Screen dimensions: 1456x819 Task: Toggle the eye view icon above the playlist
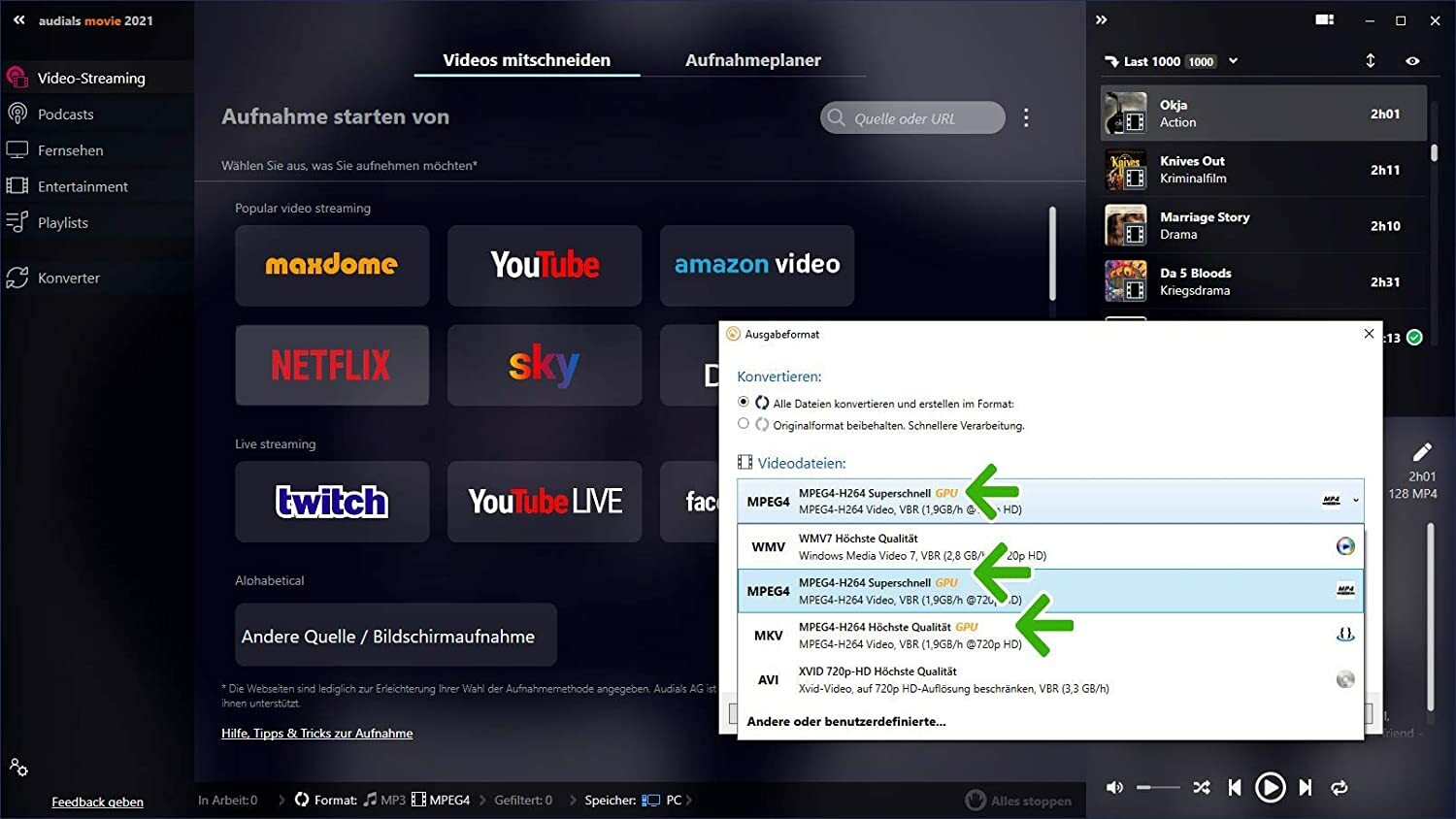pyautogui.click(x=1413, y=60)
